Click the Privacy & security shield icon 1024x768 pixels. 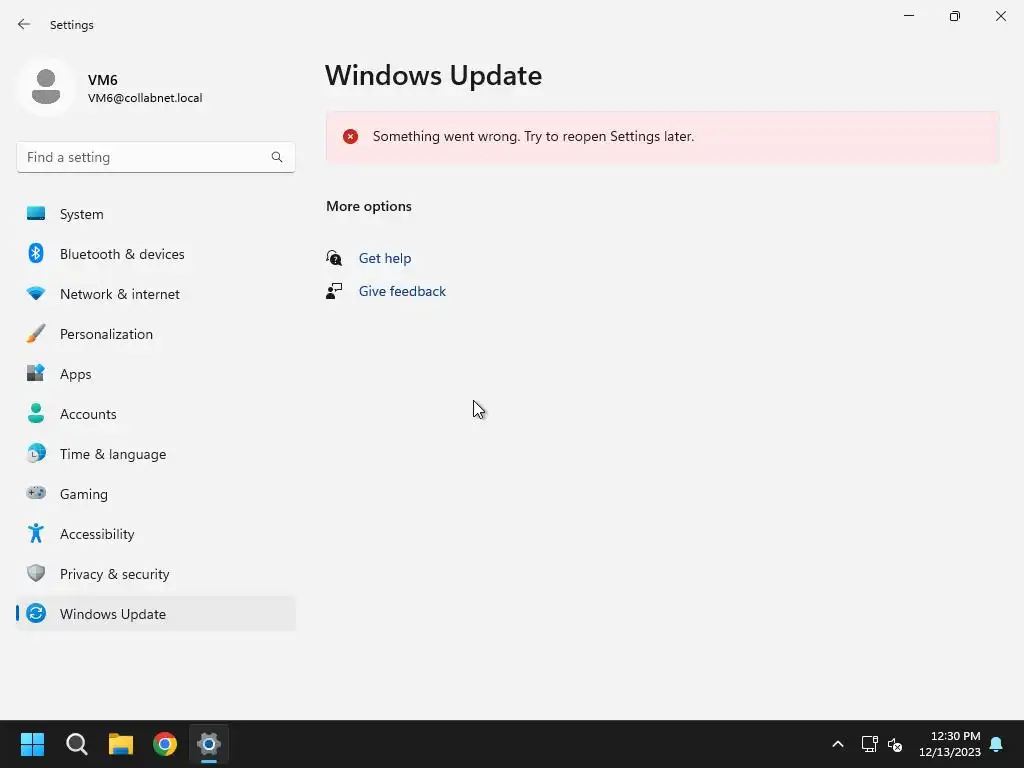[x=36, y=573]
